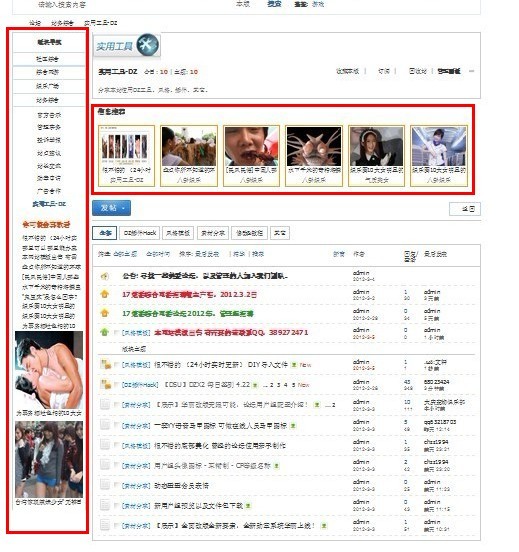Select the 其它 category tab
Viewport: 519px width, 552px height.
click(x=280, y=233)
